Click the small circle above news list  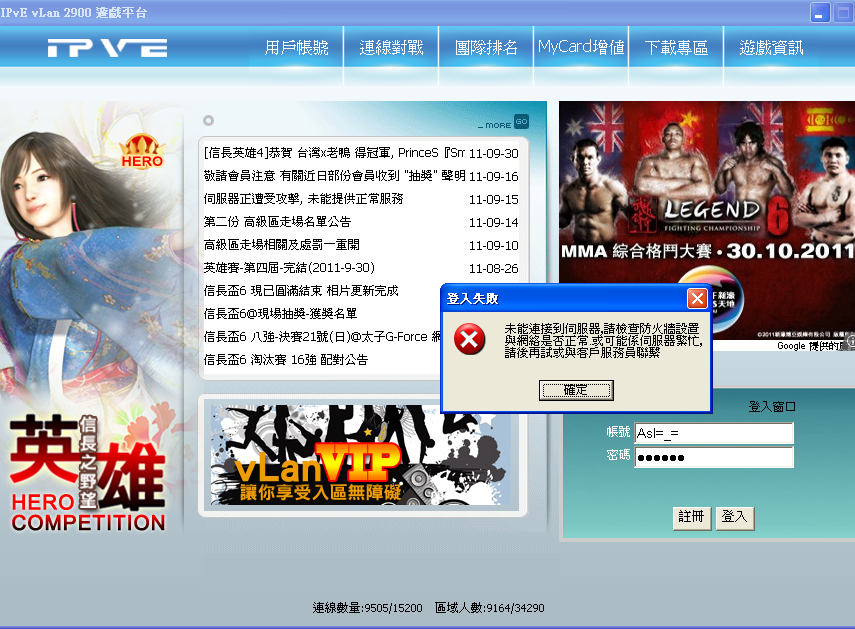(x=208, y=120)
